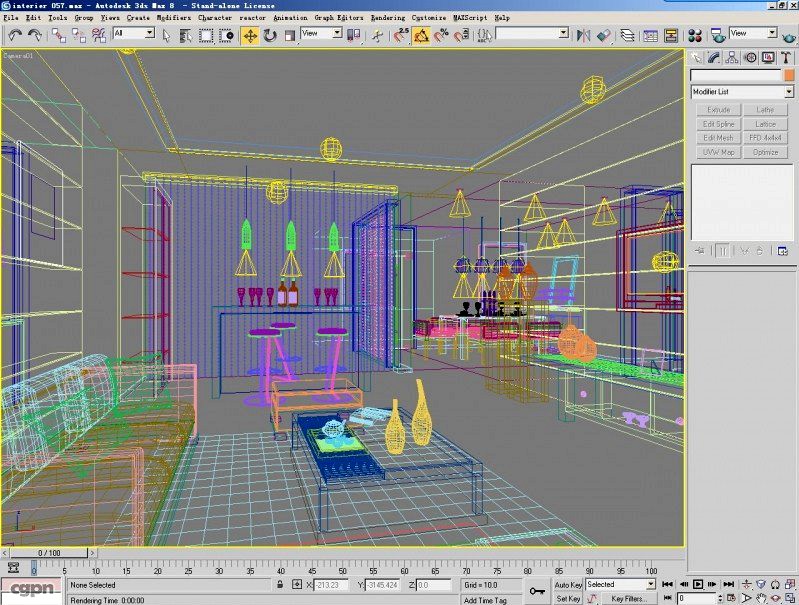799x605 pixels.
Task: Click the Configure Modifier Sets icon
Action: pyautogui.click(x=782, y=251)
